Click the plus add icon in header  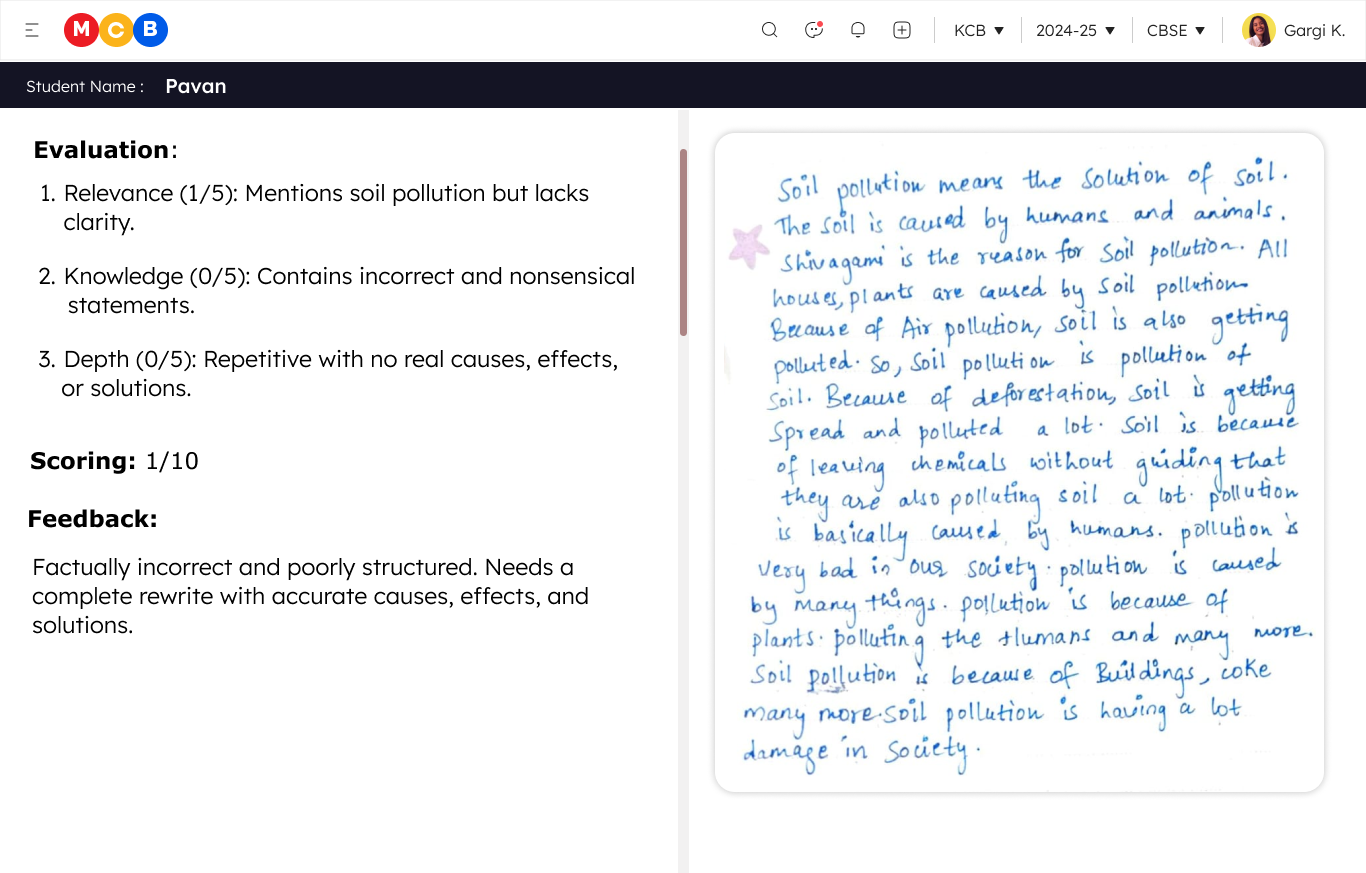902,30
